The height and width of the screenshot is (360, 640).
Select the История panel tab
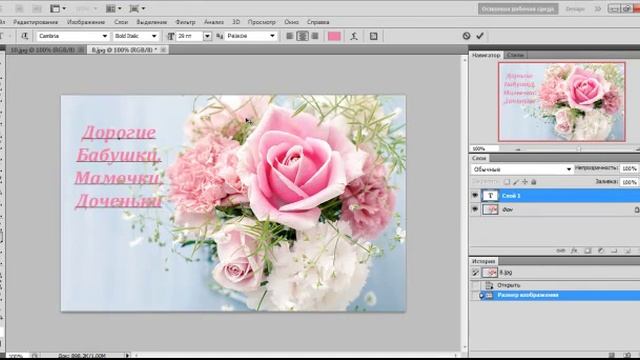[x=484, y=261]
